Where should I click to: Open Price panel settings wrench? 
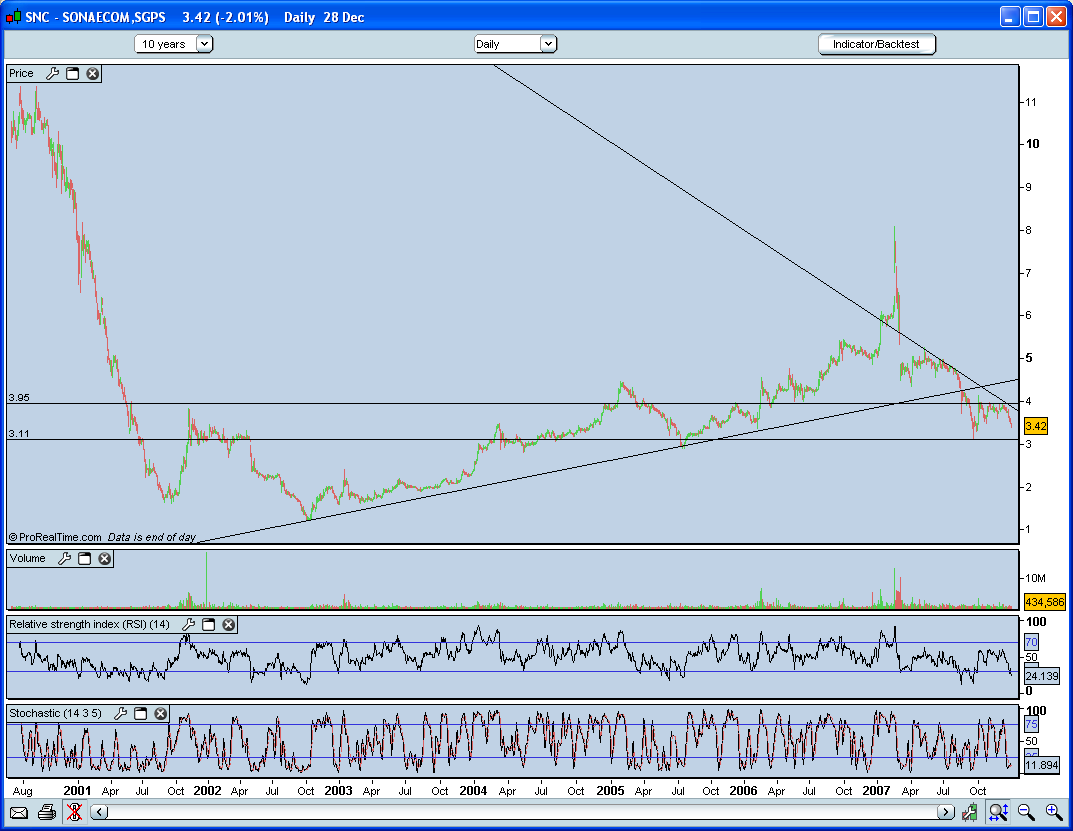click(x=53, y=74)
